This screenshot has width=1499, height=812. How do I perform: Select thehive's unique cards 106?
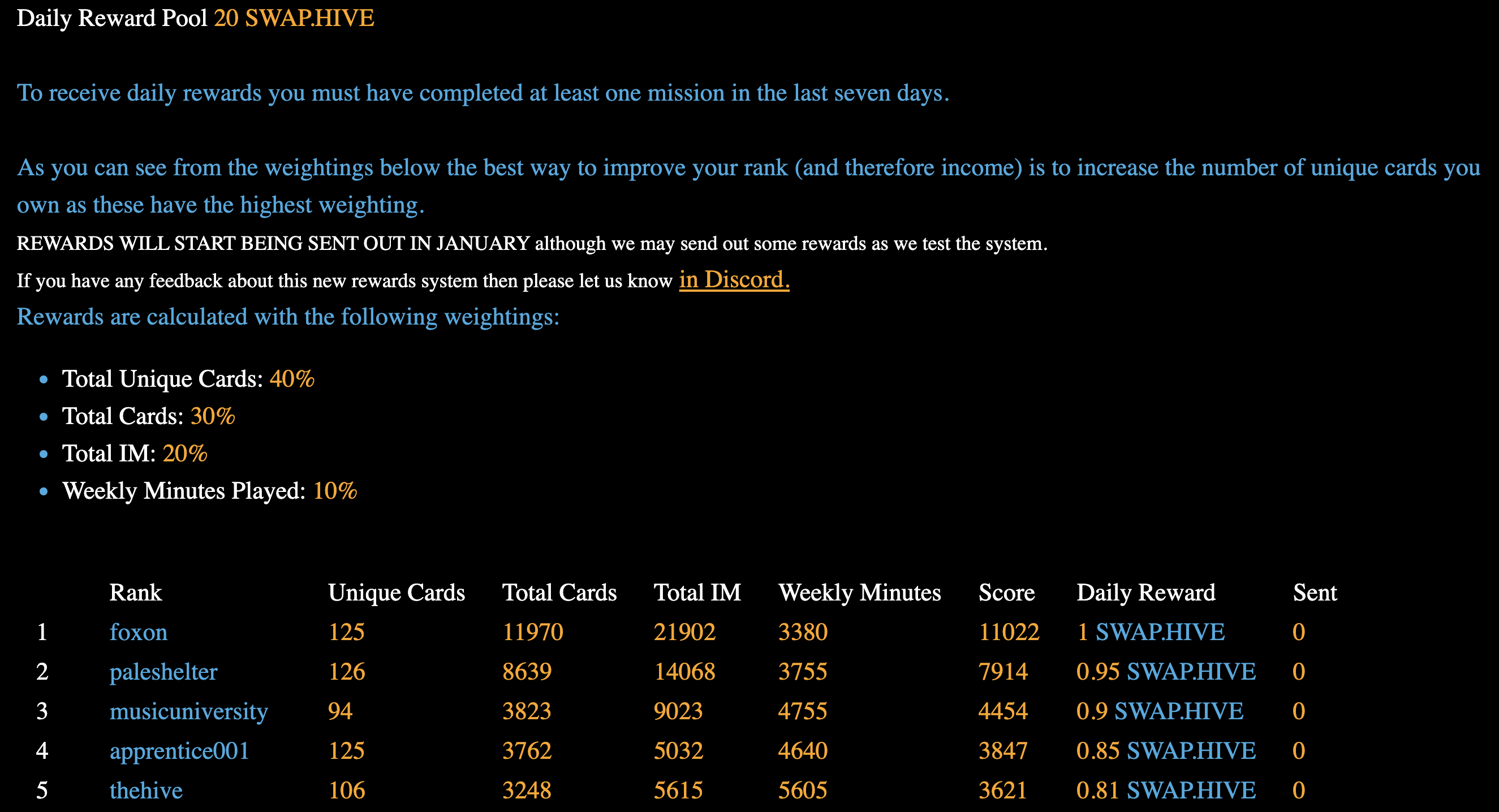(346, 791)
